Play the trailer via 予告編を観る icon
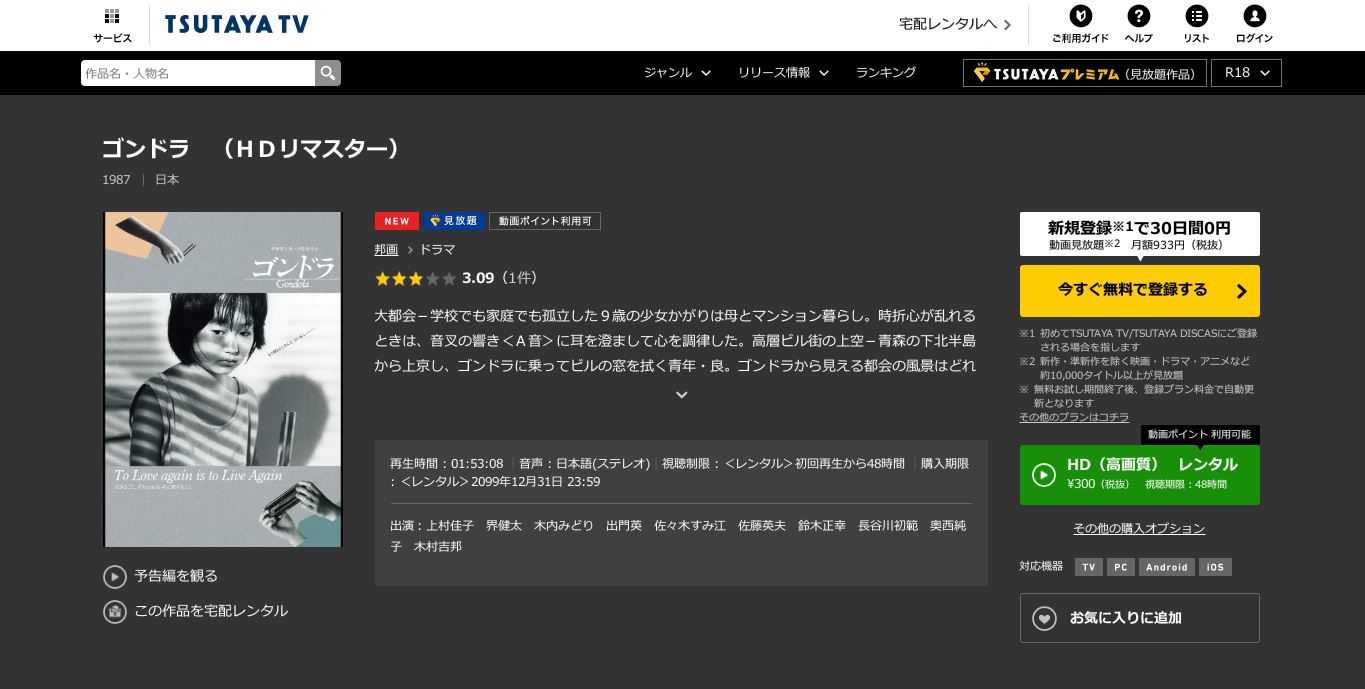The width and height of the screenshot is (1365, 689). [115, 577]
